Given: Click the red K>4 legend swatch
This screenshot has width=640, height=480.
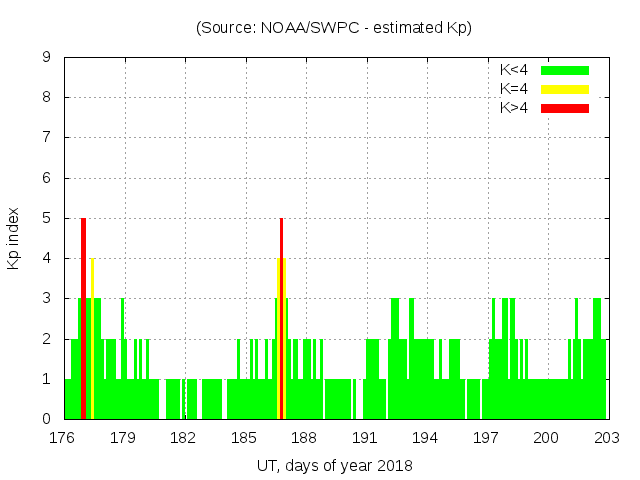Looking at the screenshot, I should coord(565,108).
